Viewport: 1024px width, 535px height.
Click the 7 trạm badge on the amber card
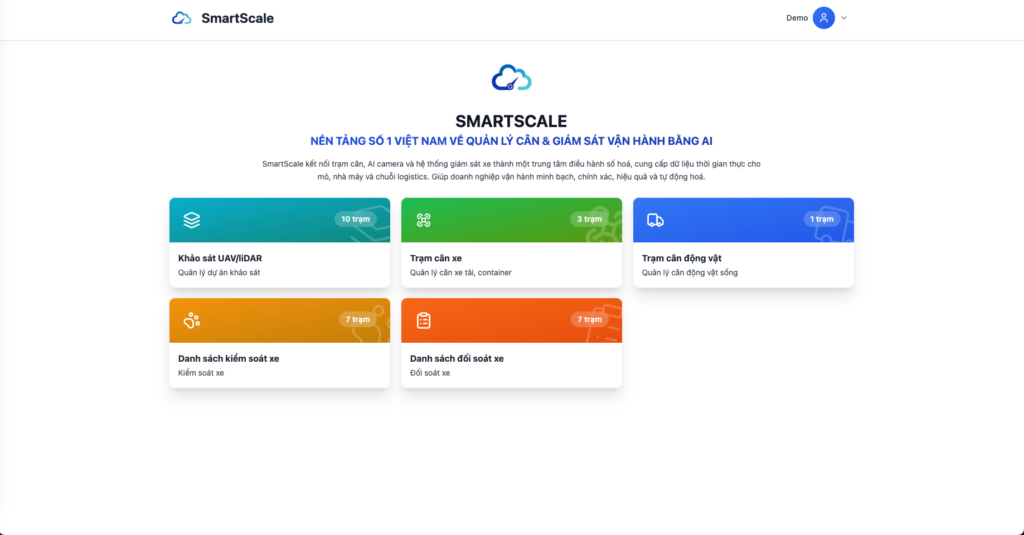point(357,319)
